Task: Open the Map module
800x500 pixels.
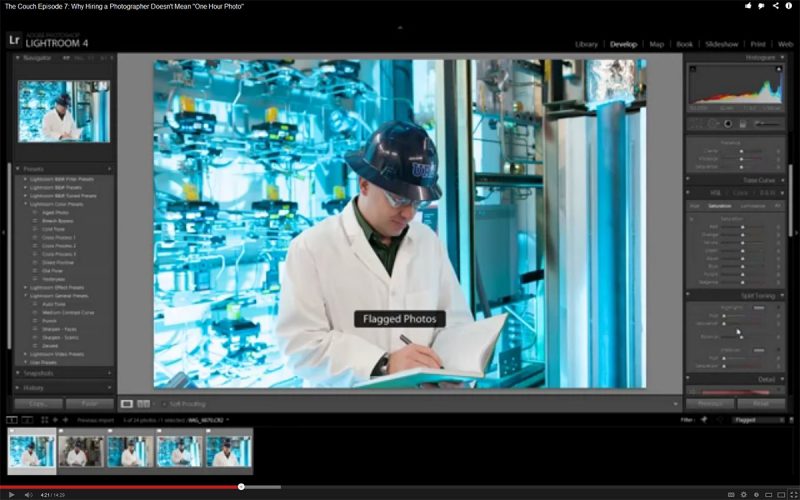Action: (656, 44)
